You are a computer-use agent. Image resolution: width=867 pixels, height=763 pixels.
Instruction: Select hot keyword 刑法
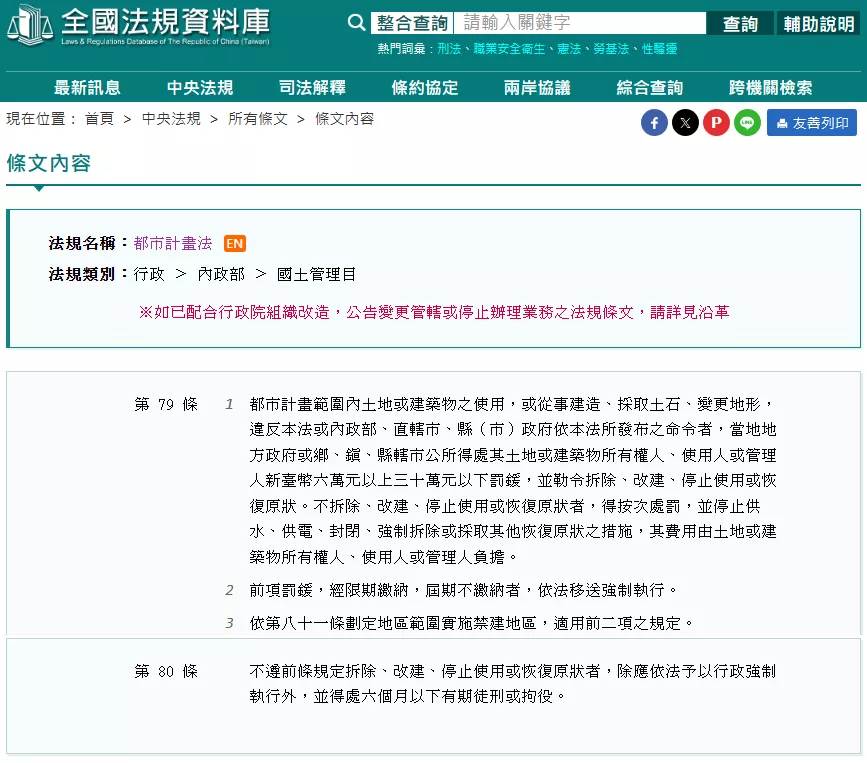(449, 49)
